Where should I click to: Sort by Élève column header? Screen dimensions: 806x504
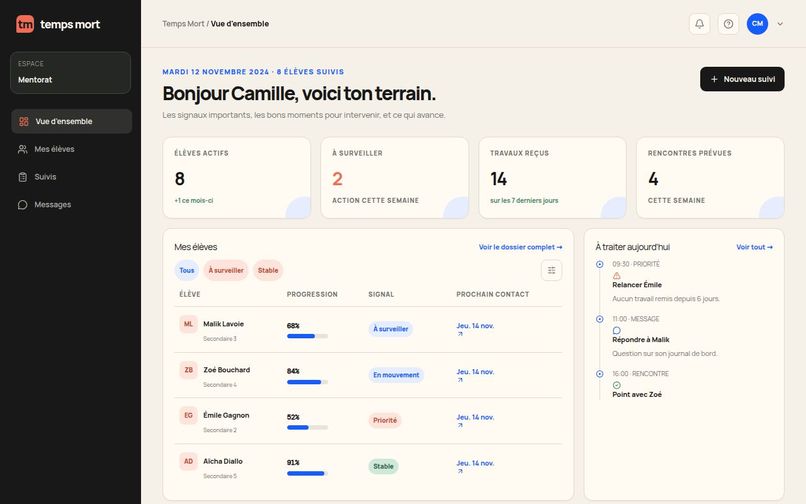point(190,294)
